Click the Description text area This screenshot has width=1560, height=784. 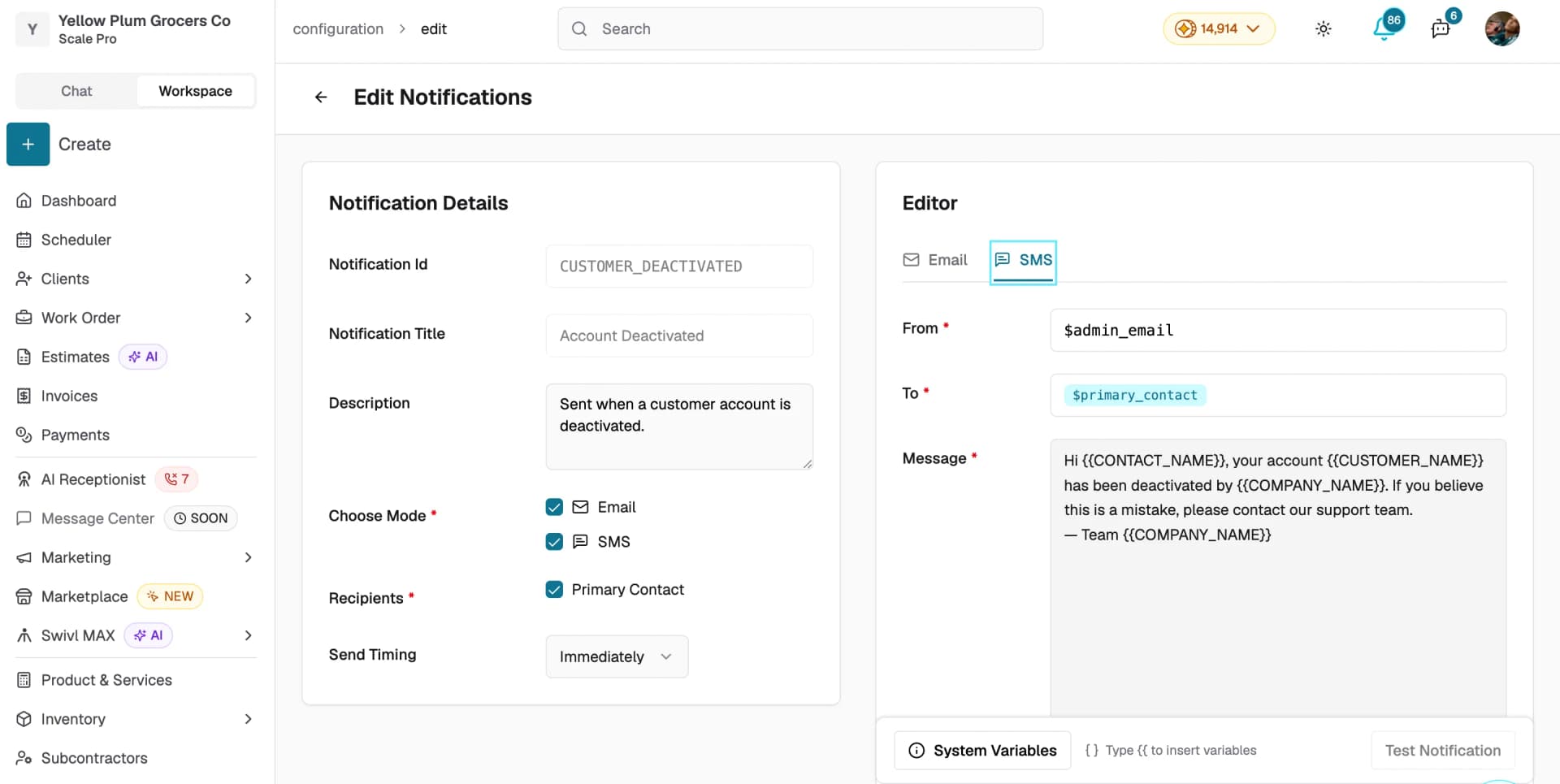coord(679,427)
